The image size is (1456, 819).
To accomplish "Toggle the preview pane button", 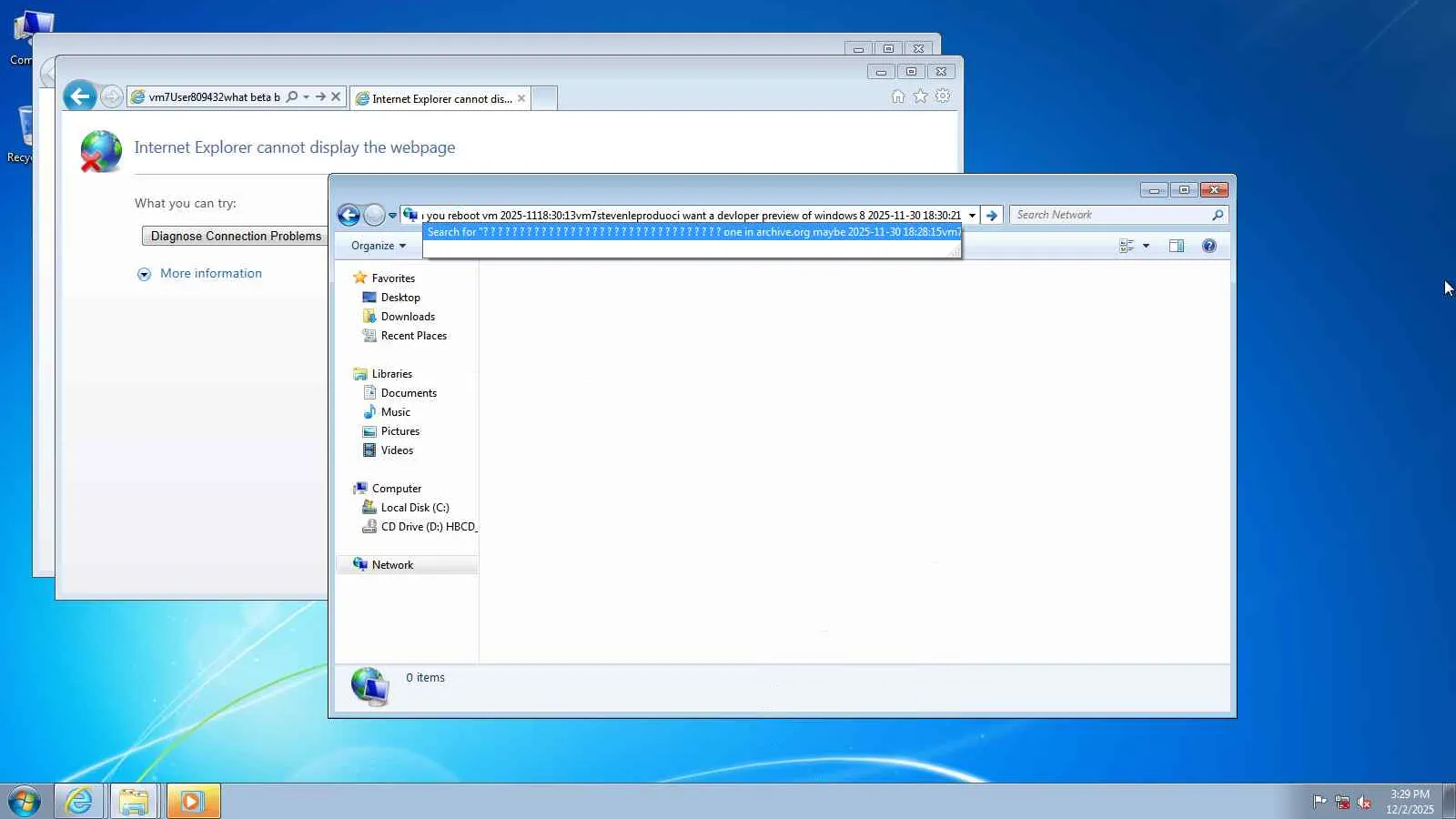I will click(x=1177, y=246).
